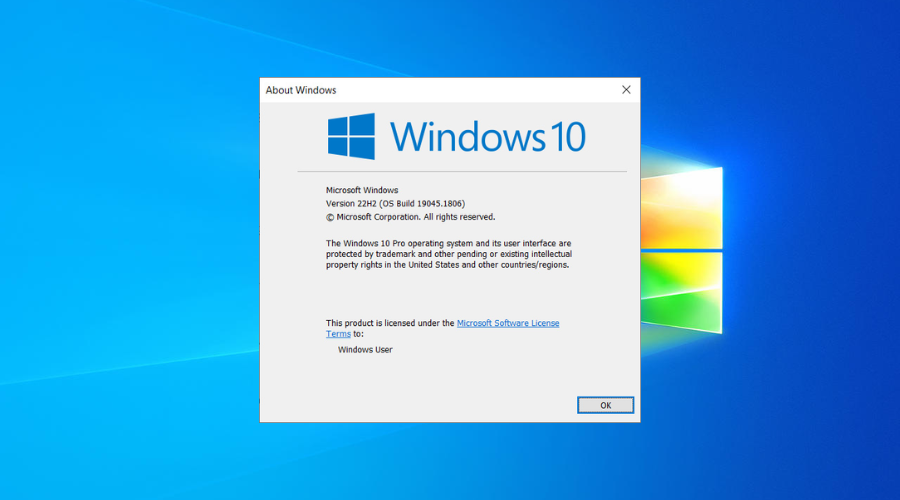This screenshot has height=500, width=900.
Task: Click the Windows 10 flag logo
Action: point(351,136)
